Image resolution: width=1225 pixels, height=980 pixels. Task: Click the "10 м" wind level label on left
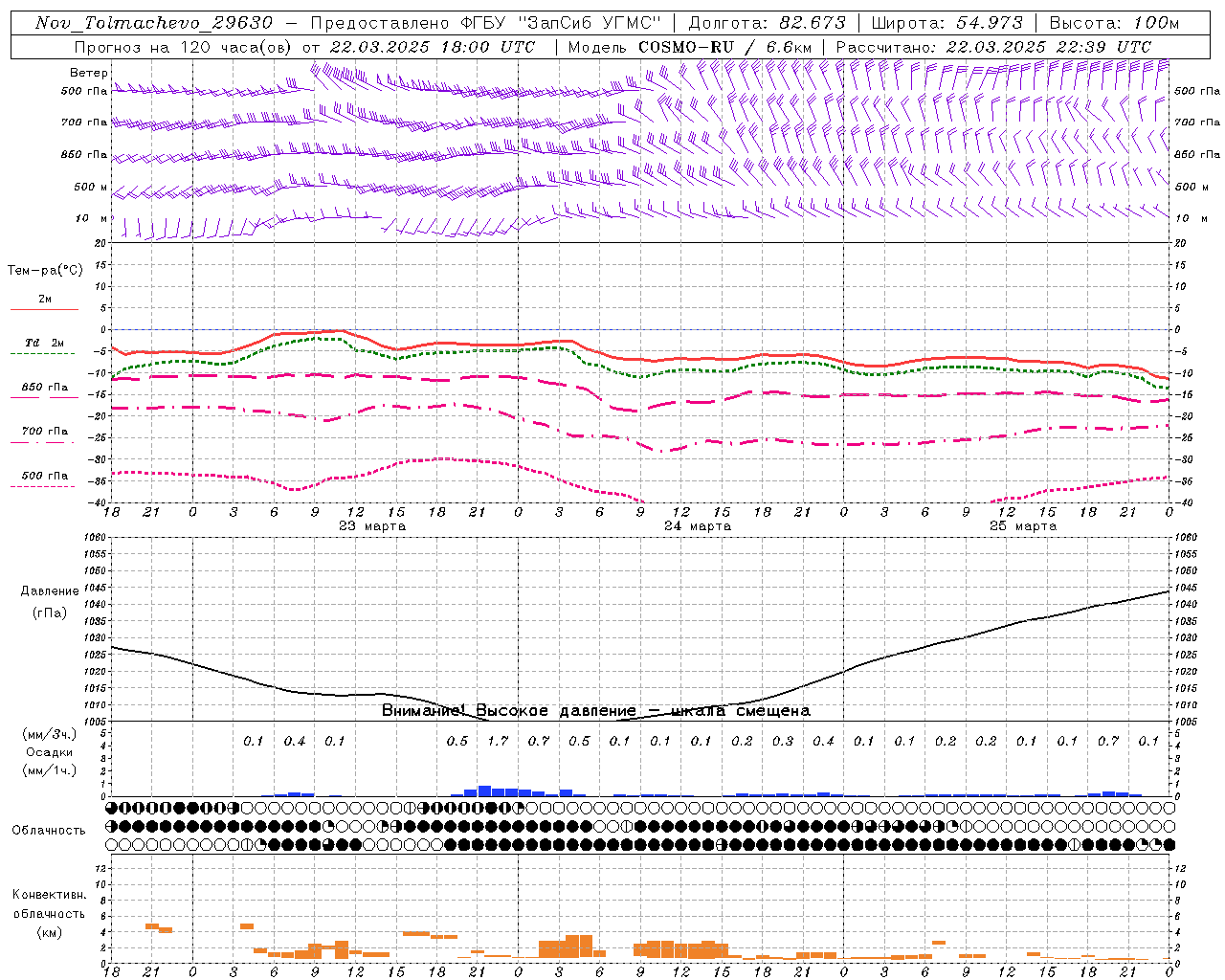(92, 218)
